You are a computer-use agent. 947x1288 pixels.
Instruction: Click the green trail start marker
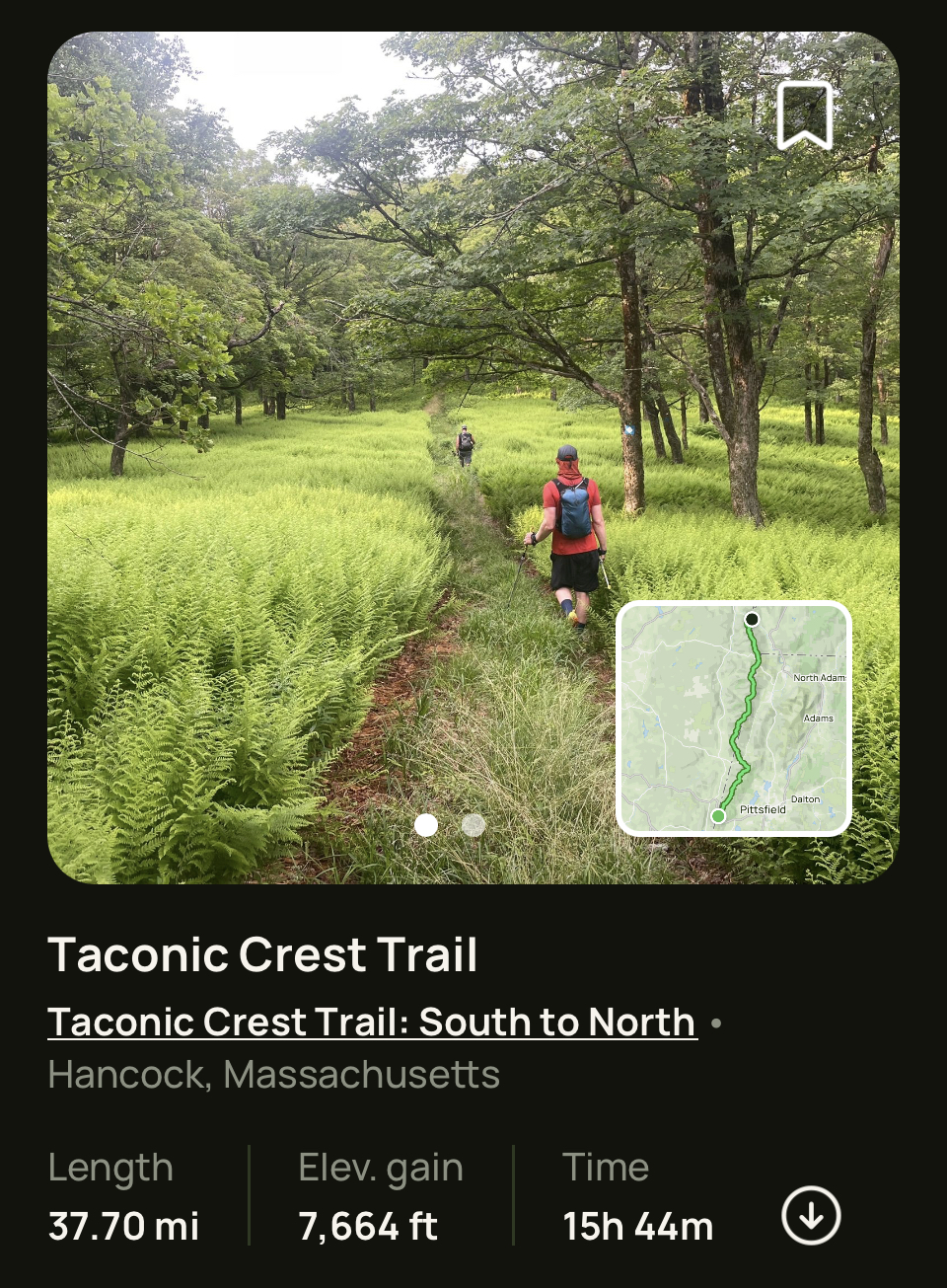click(718, 816)
